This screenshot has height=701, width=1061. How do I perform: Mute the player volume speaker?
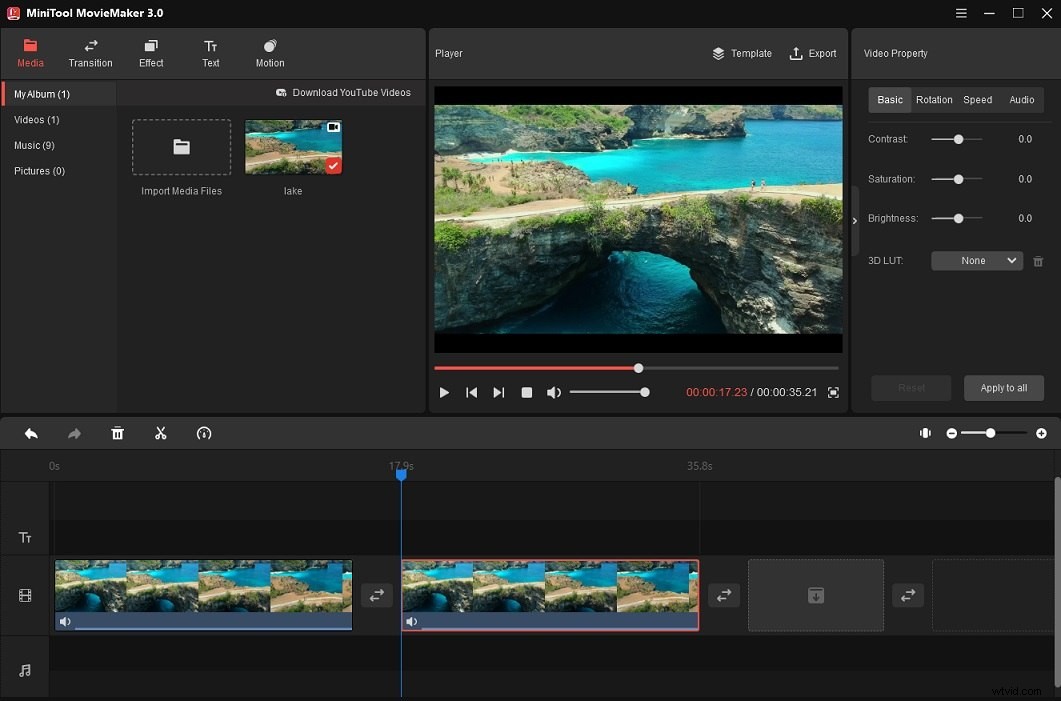[x=554, y=392]
